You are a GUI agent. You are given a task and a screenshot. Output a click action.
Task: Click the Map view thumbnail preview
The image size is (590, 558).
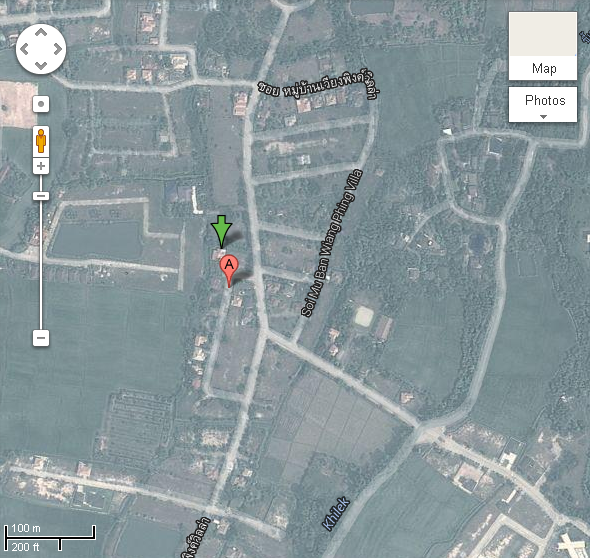click(543, 34)
